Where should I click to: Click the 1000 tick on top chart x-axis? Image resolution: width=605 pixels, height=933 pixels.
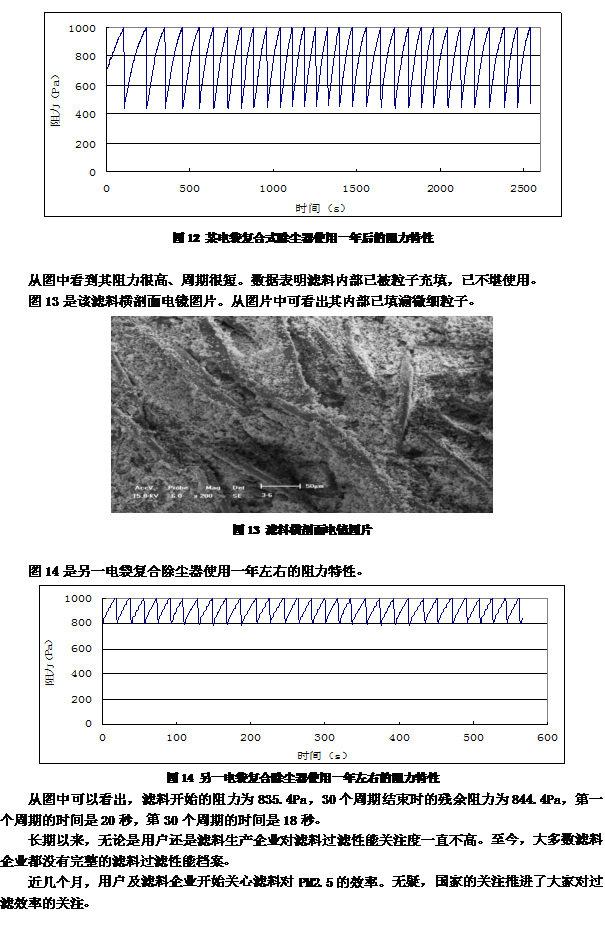point(273,188)
